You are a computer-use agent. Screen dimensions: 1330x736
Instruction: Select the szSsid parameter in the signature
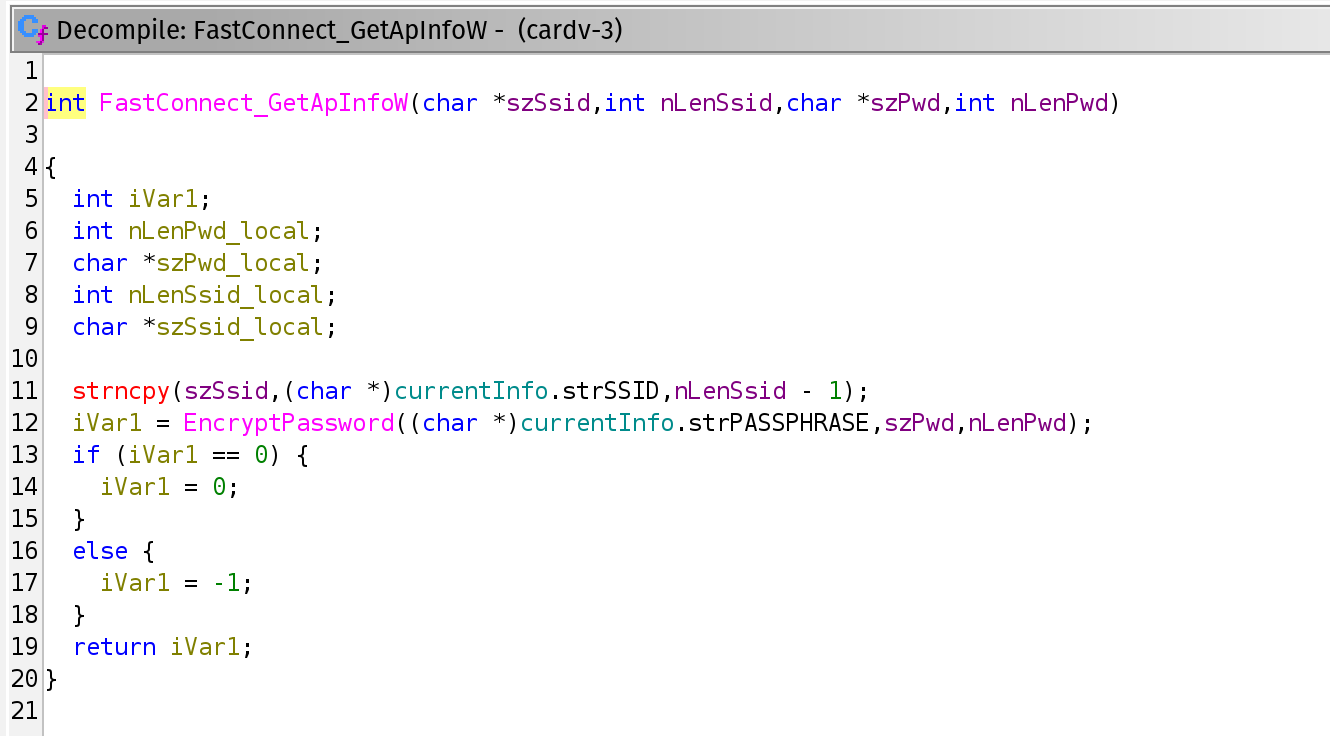coord(549,103)
